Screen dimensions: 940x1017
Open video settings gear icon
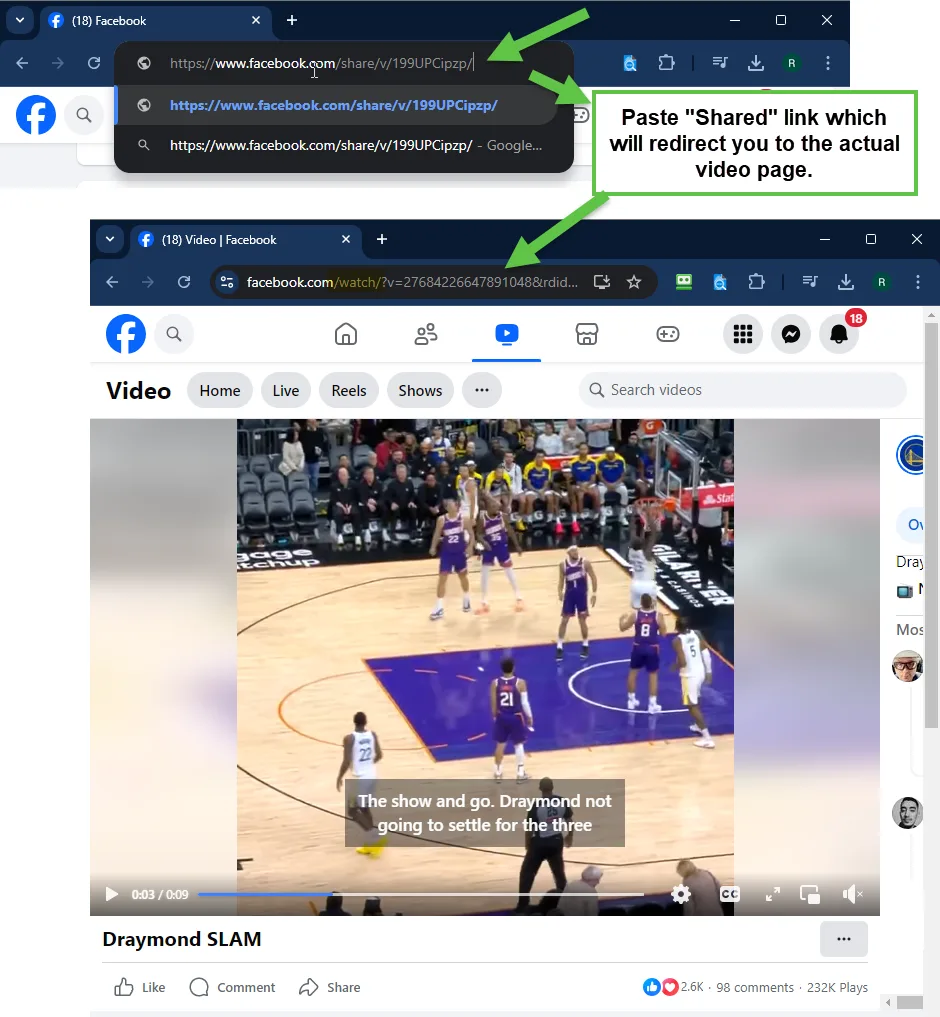pos(681,894)
